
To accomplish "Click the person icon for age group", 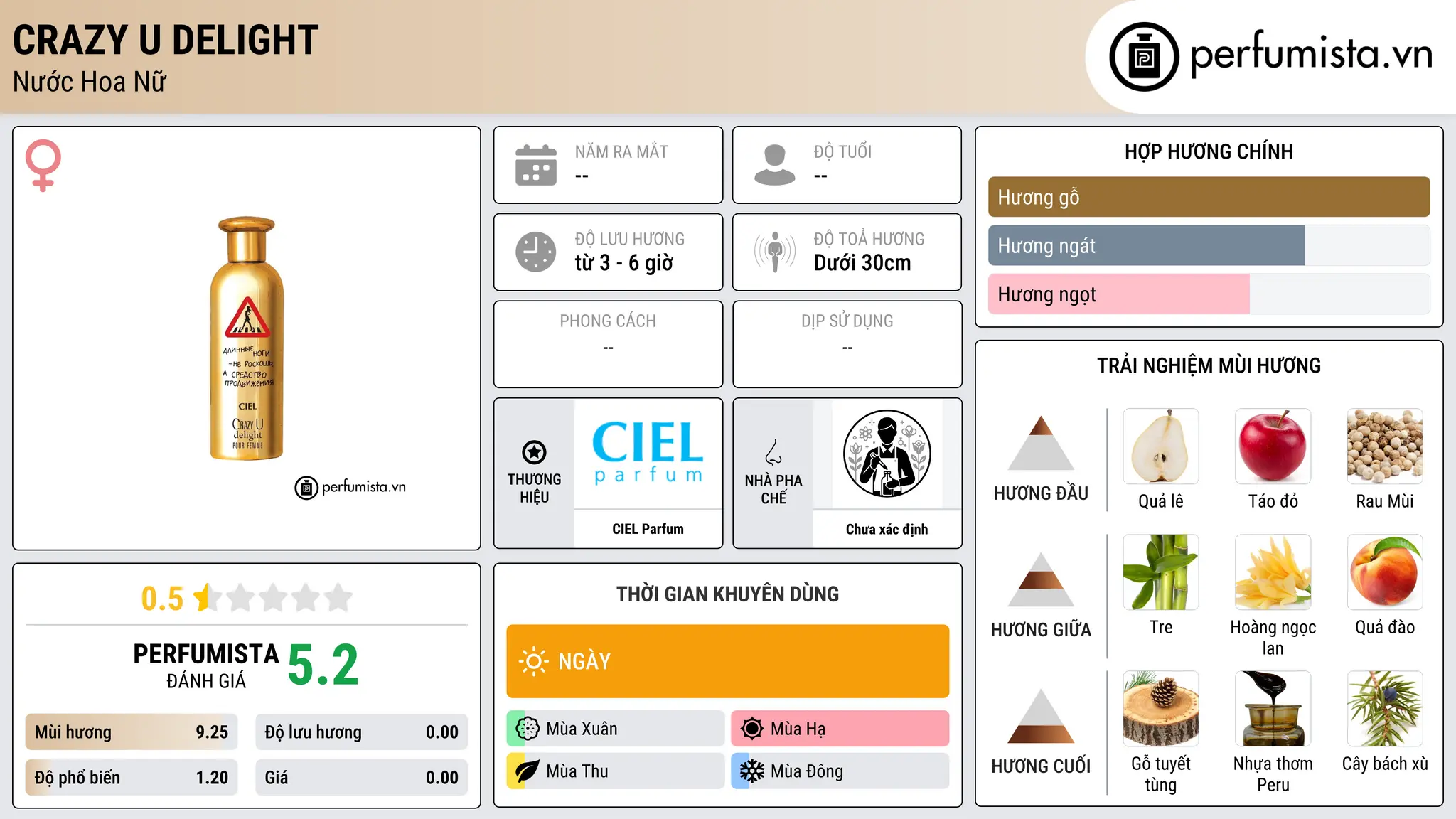I will pyautogui.click(x=775, y=165).
